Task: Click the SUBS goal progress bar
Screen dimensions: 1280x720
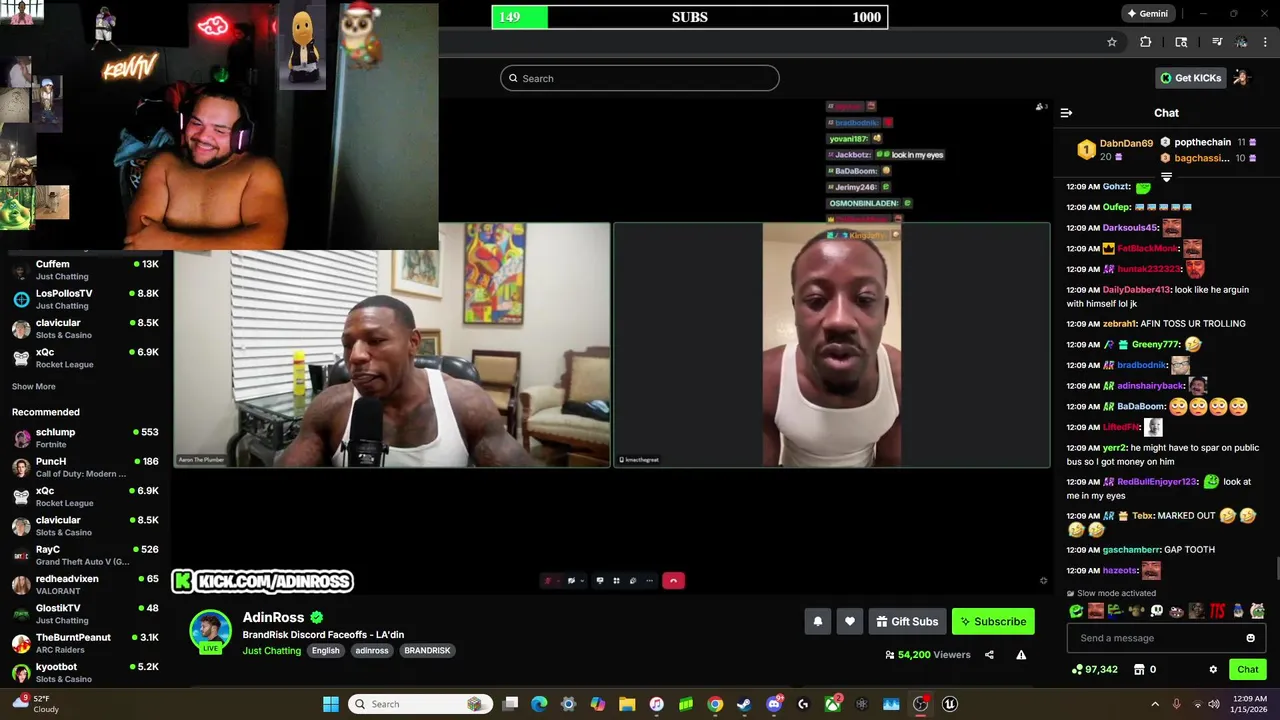Action: click(689, 17)
